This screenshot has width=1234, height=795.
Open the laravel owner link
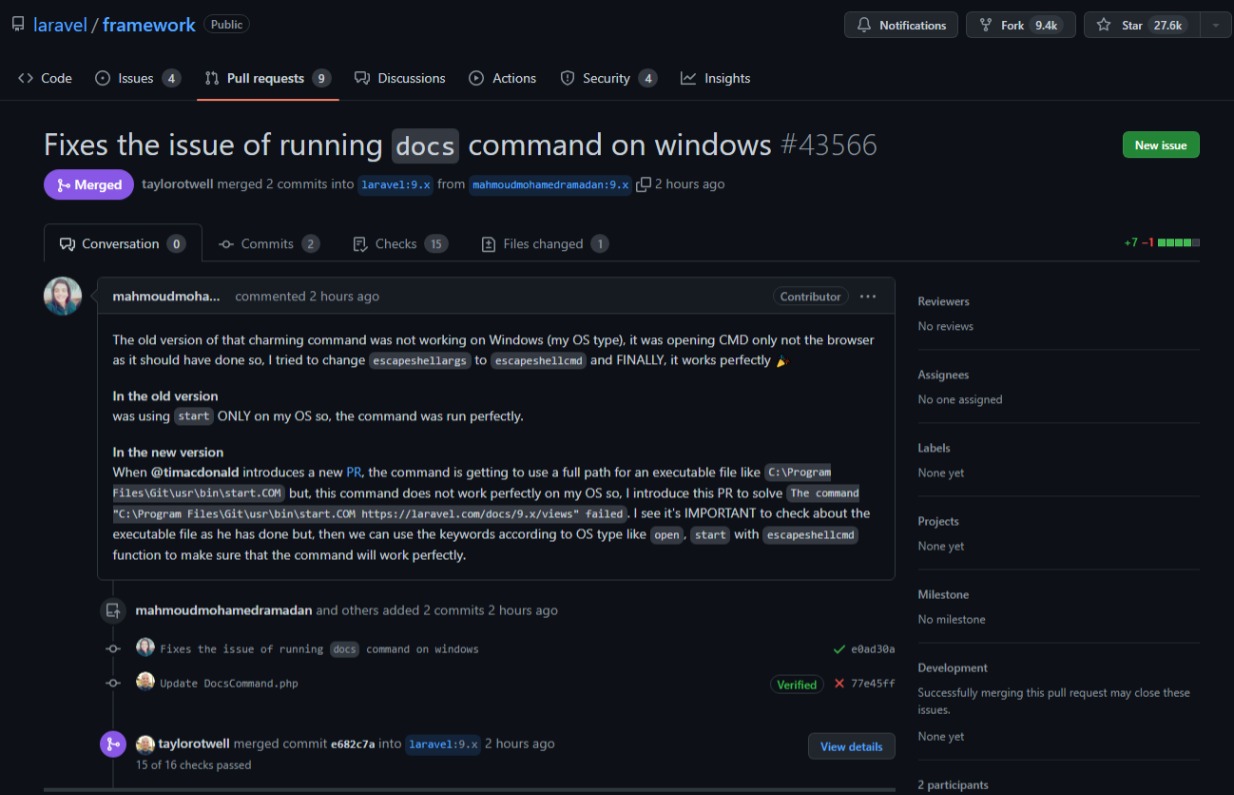[60, 25]
